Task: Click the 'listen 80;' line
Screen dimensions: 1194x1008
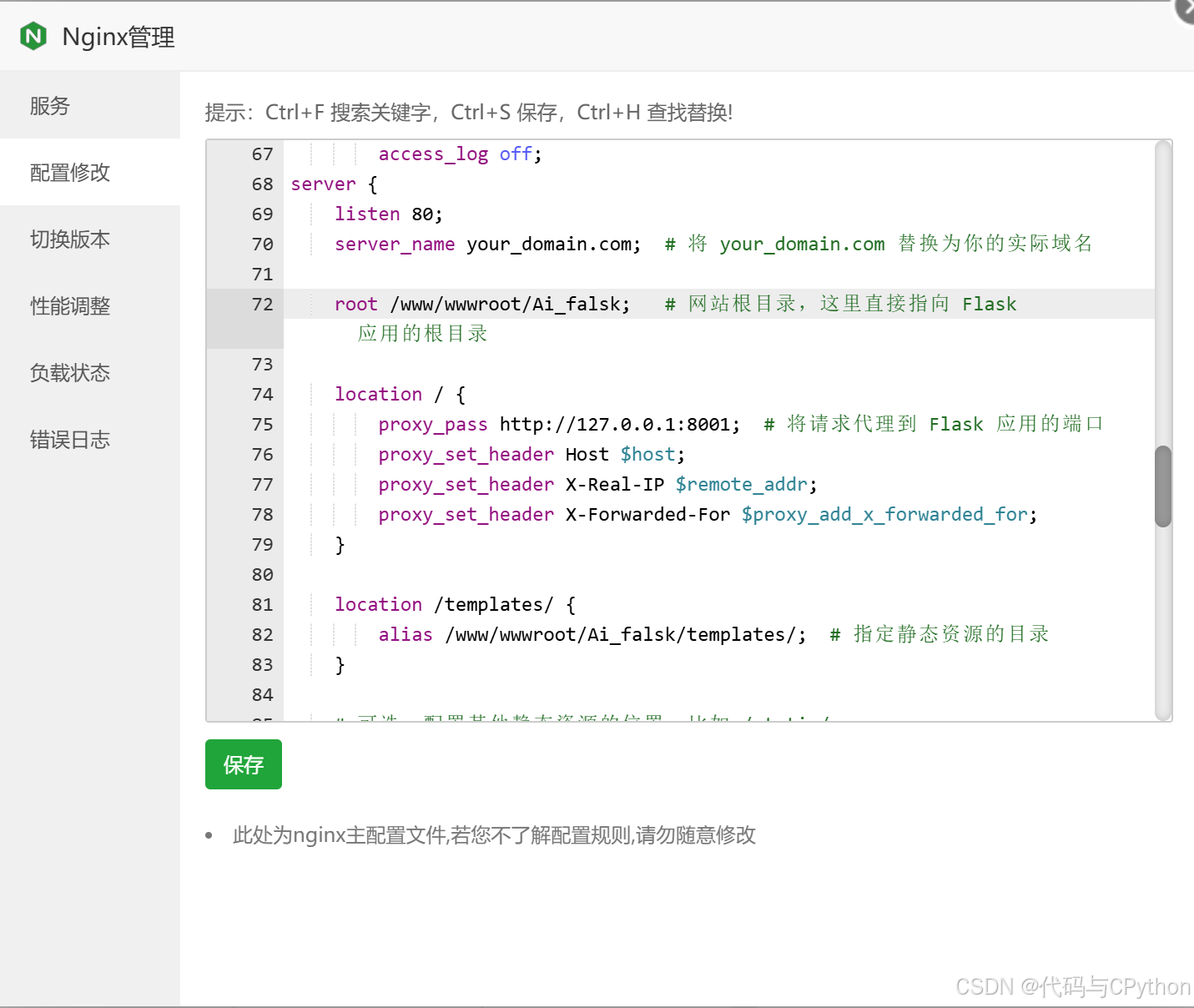Action: click(389, 214)
